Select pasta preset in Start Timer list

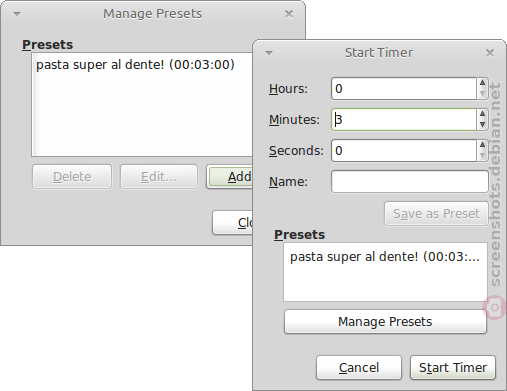(385, 257)
